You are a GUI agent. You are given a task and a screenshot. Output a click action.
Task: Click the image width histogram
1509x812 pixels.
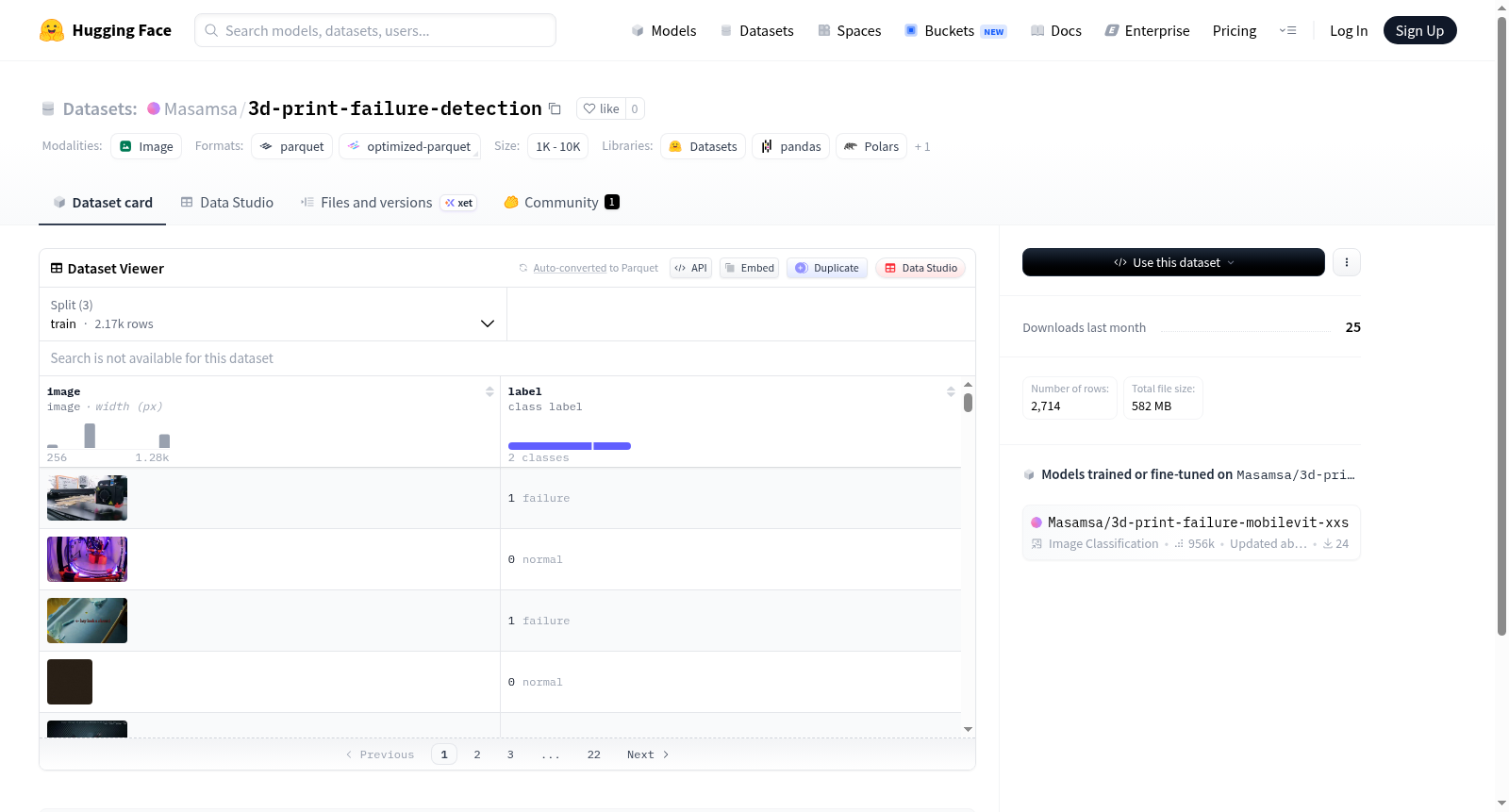(108, 436)
